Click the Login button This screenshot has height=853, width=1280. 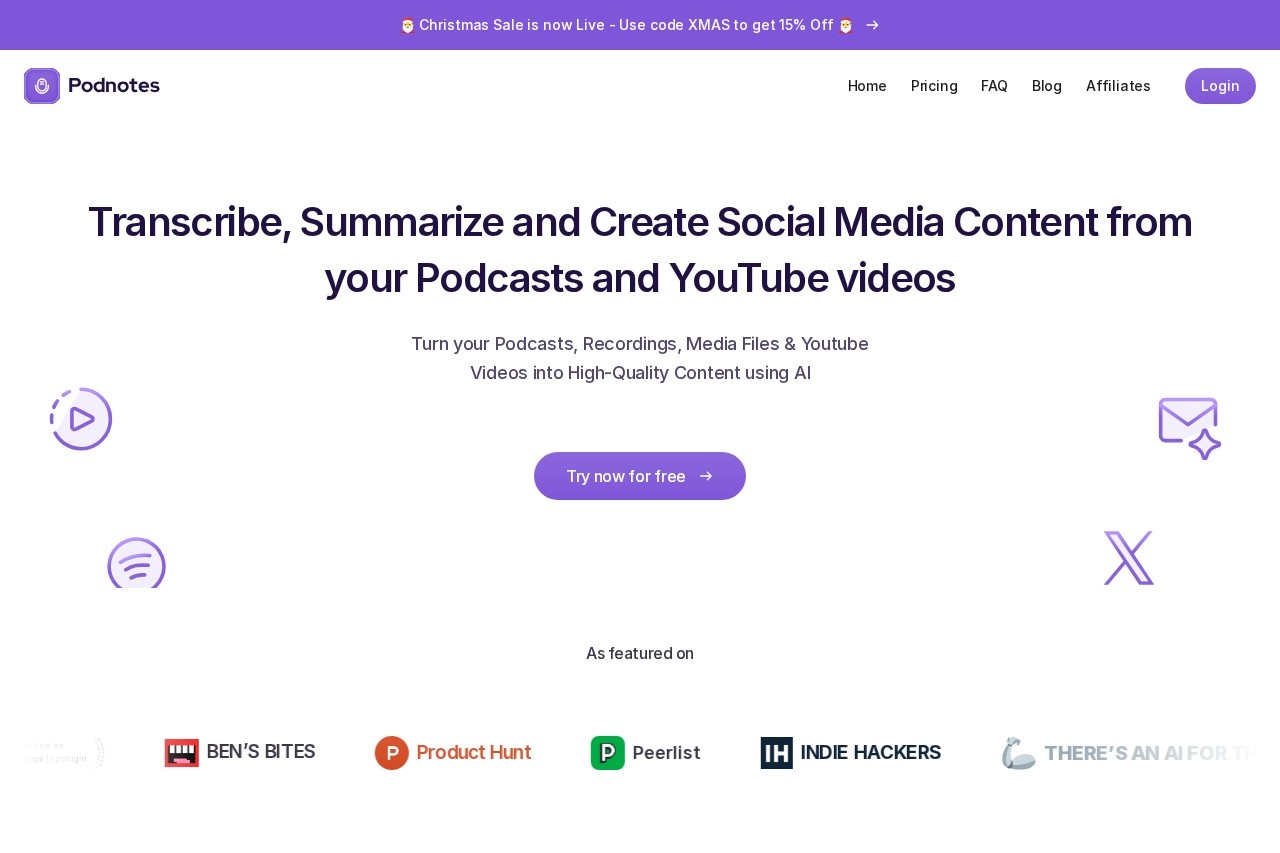pos(1220,86)
